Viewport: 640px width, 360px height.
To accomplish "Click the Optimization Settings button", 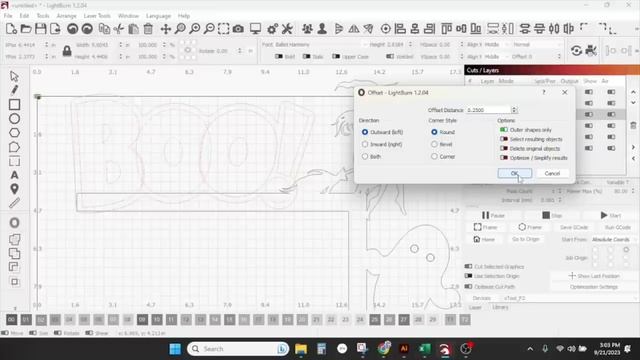I will click(594, 287).
